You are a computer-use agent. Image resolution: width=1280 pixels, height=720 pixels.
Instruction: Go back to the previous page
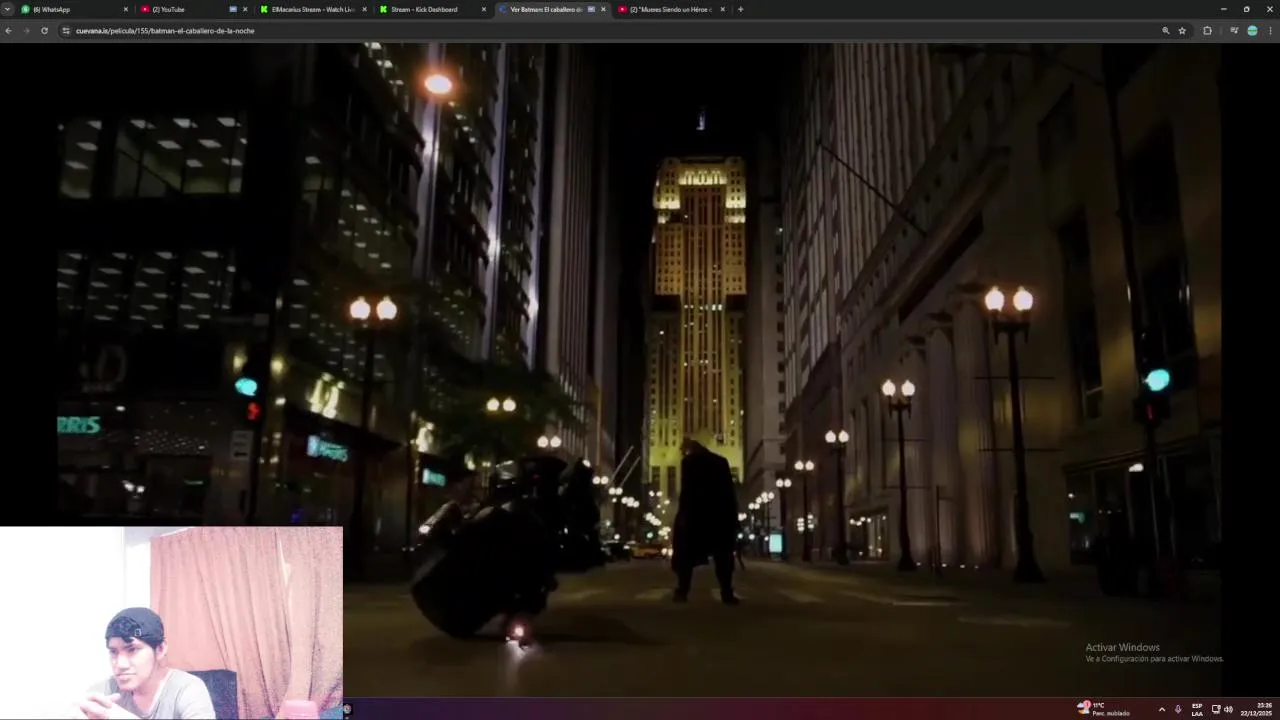coord(8,31)
